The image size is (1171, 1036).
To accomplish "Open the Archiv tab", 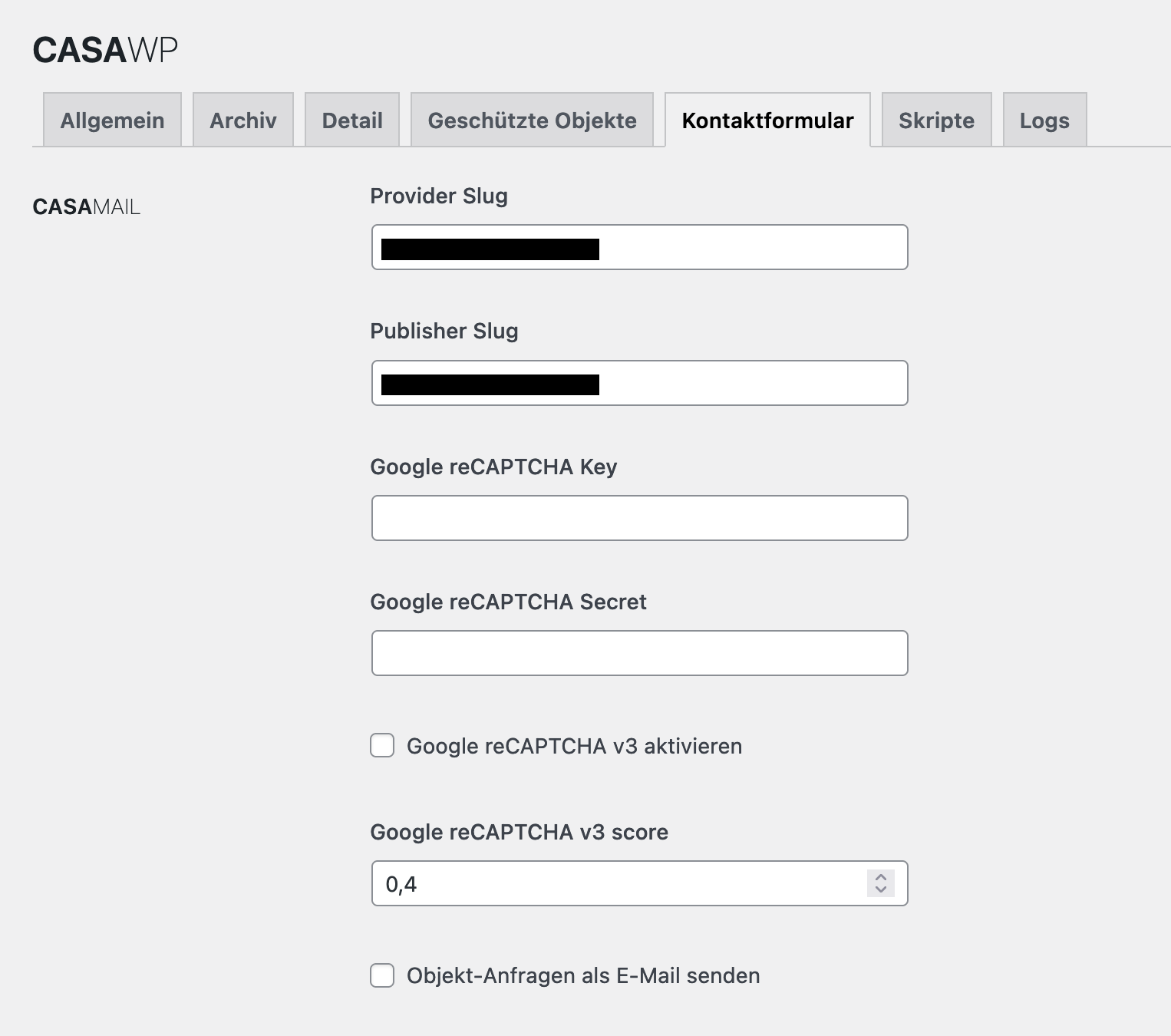I will point(243,120).
